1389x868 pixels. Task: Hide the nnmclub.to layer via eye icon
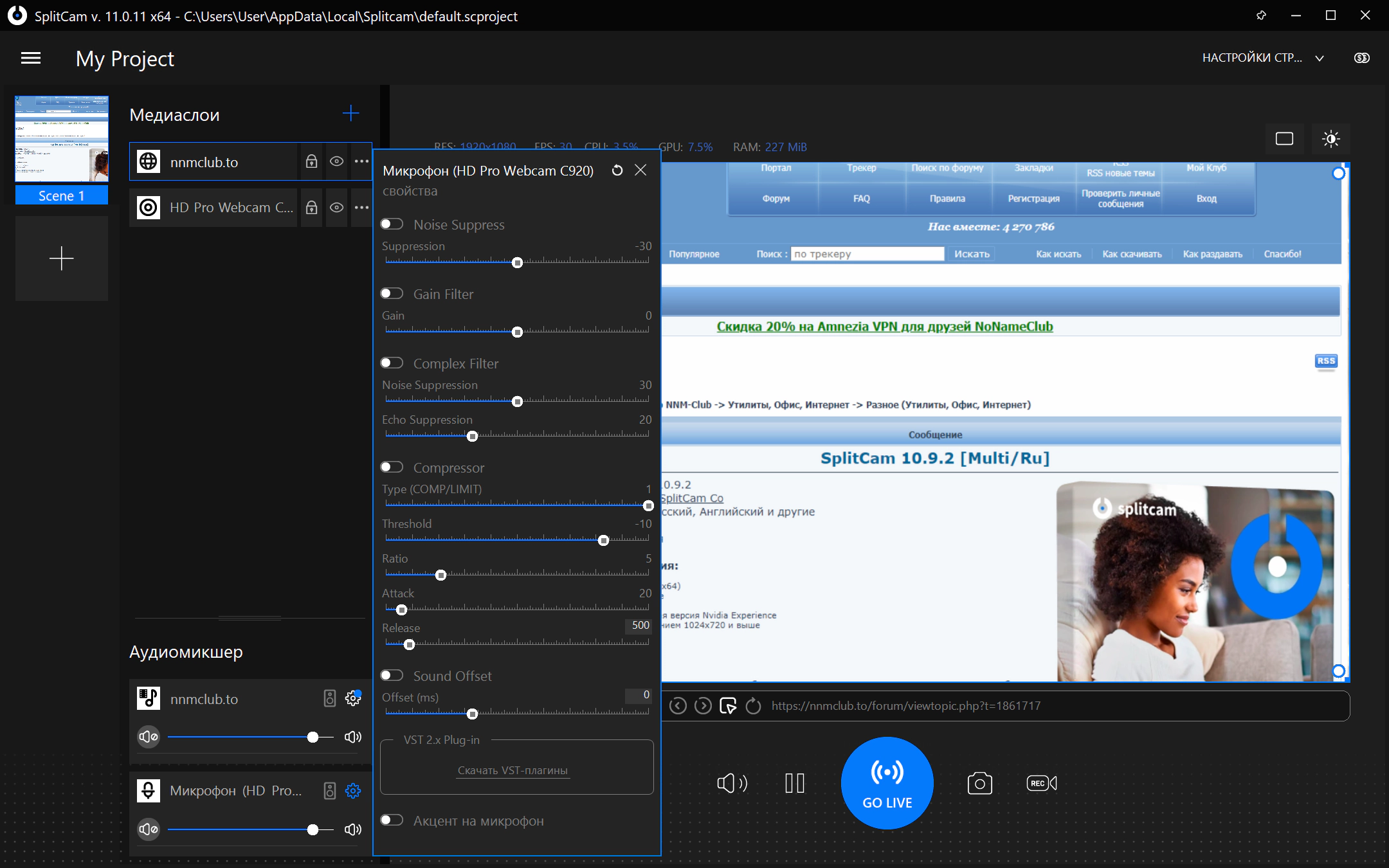click(x=336, y=161)
